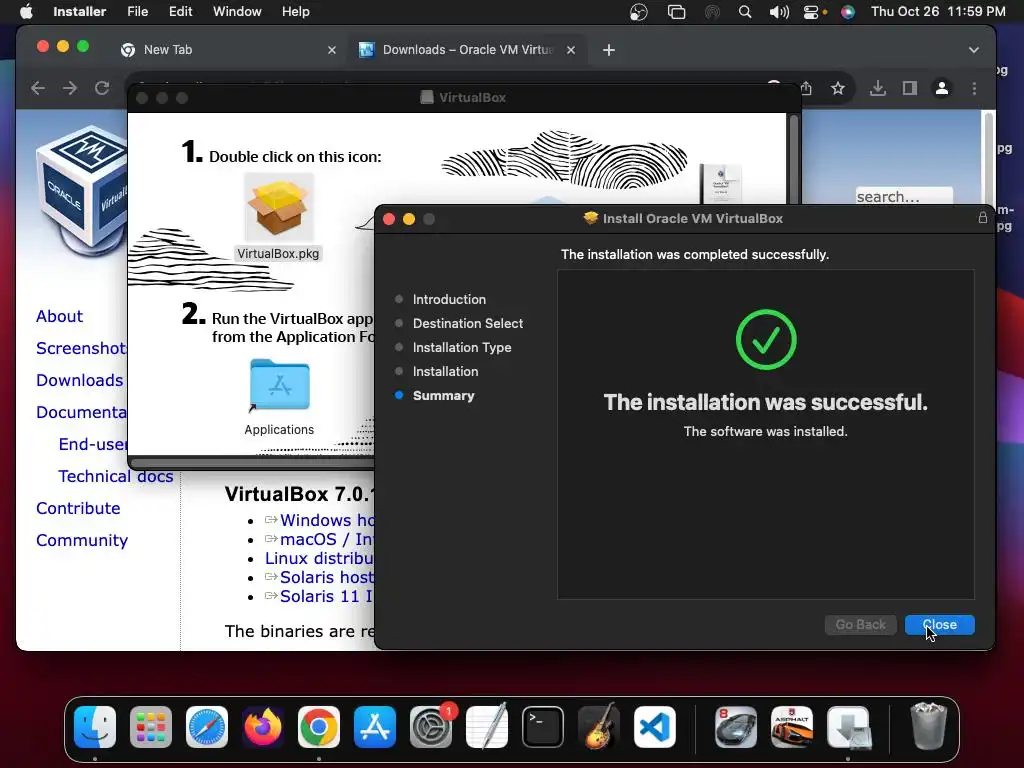Open Finder from the Dock

(x=95, y=727)
